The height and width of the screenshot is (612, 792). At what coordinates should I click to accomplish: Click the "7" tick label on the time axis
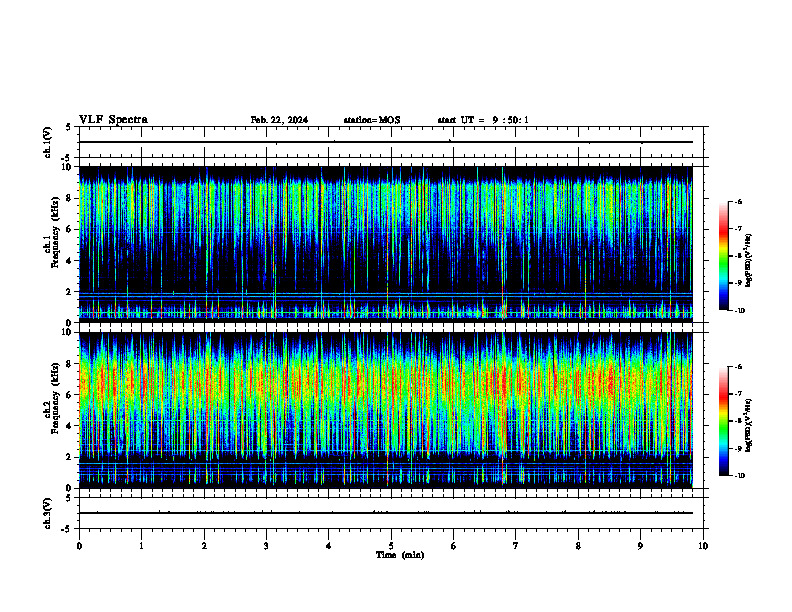tap(516, 546)
